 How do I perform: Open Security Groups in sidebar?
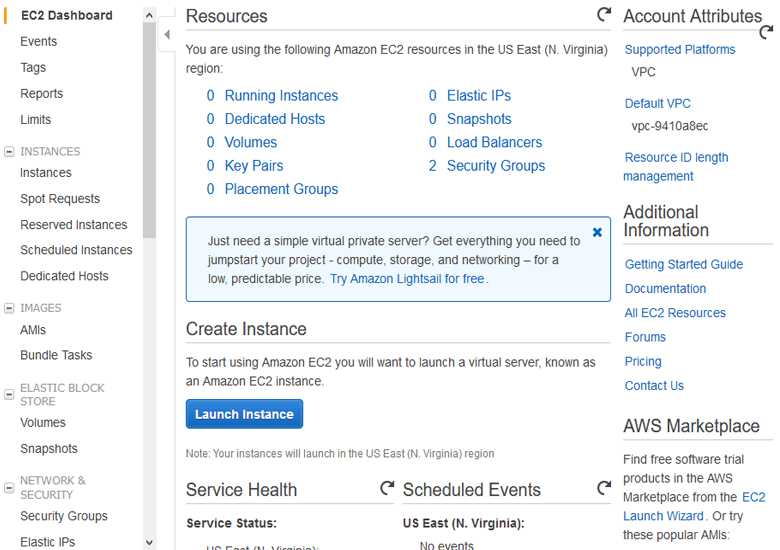[x=64, y=516]
